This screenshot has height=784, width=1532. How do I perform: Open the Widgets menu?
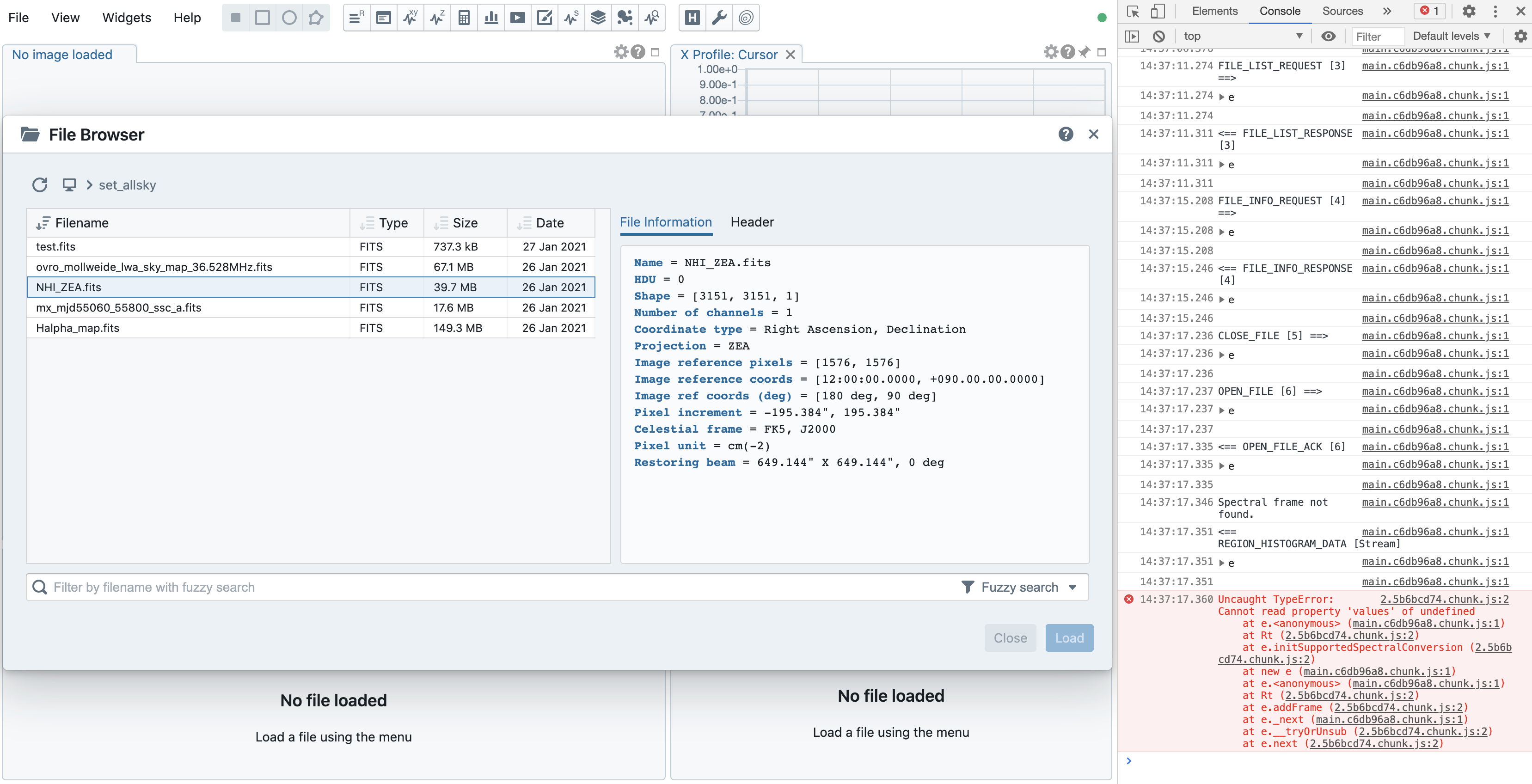[x=127, y=18]
